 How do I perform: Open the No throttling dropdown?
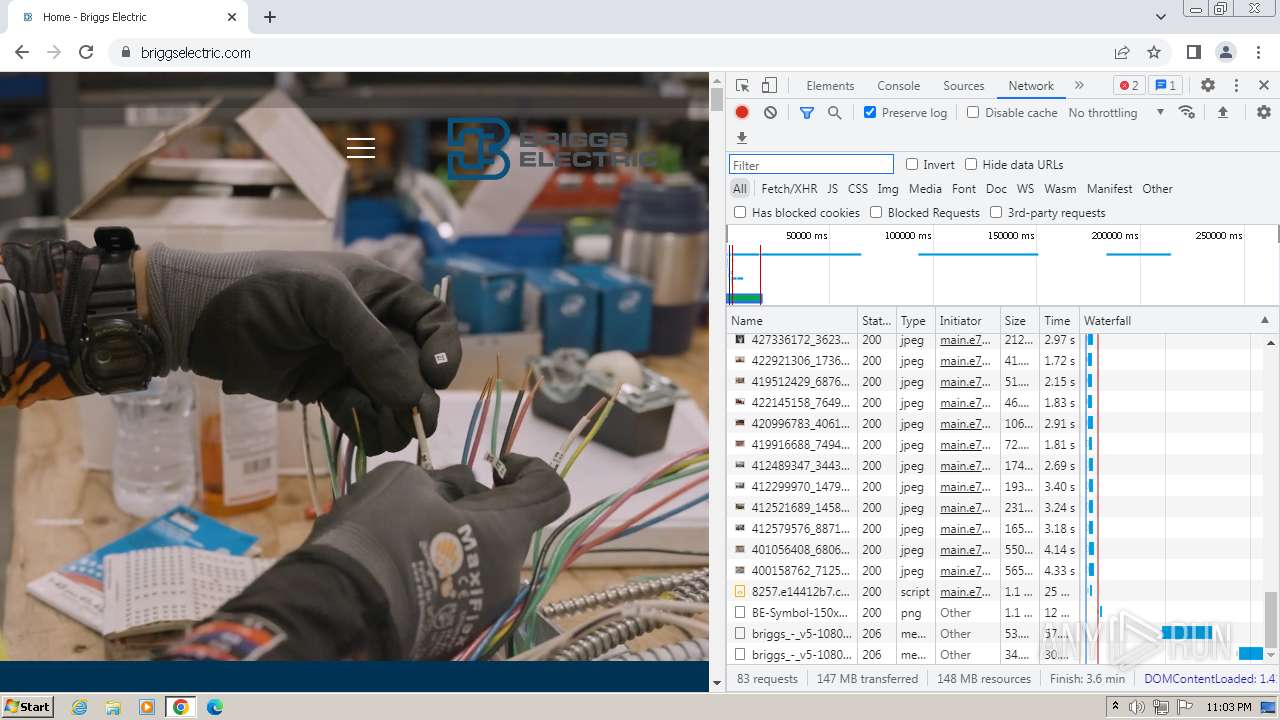(x=1116, y=113)
